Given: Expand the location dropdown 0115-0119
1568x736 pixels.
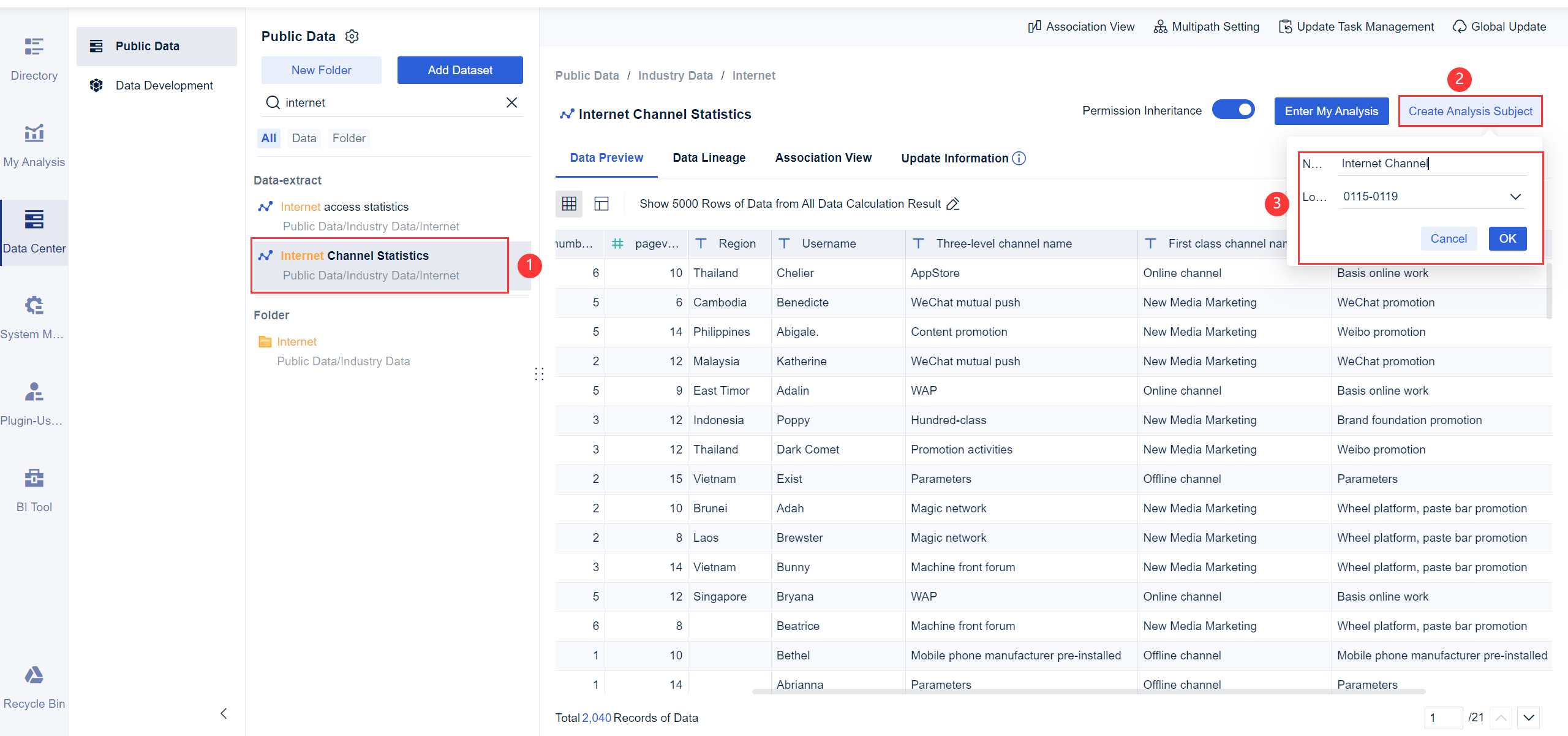Looking at the screenshot, I should pos(1515,197).
